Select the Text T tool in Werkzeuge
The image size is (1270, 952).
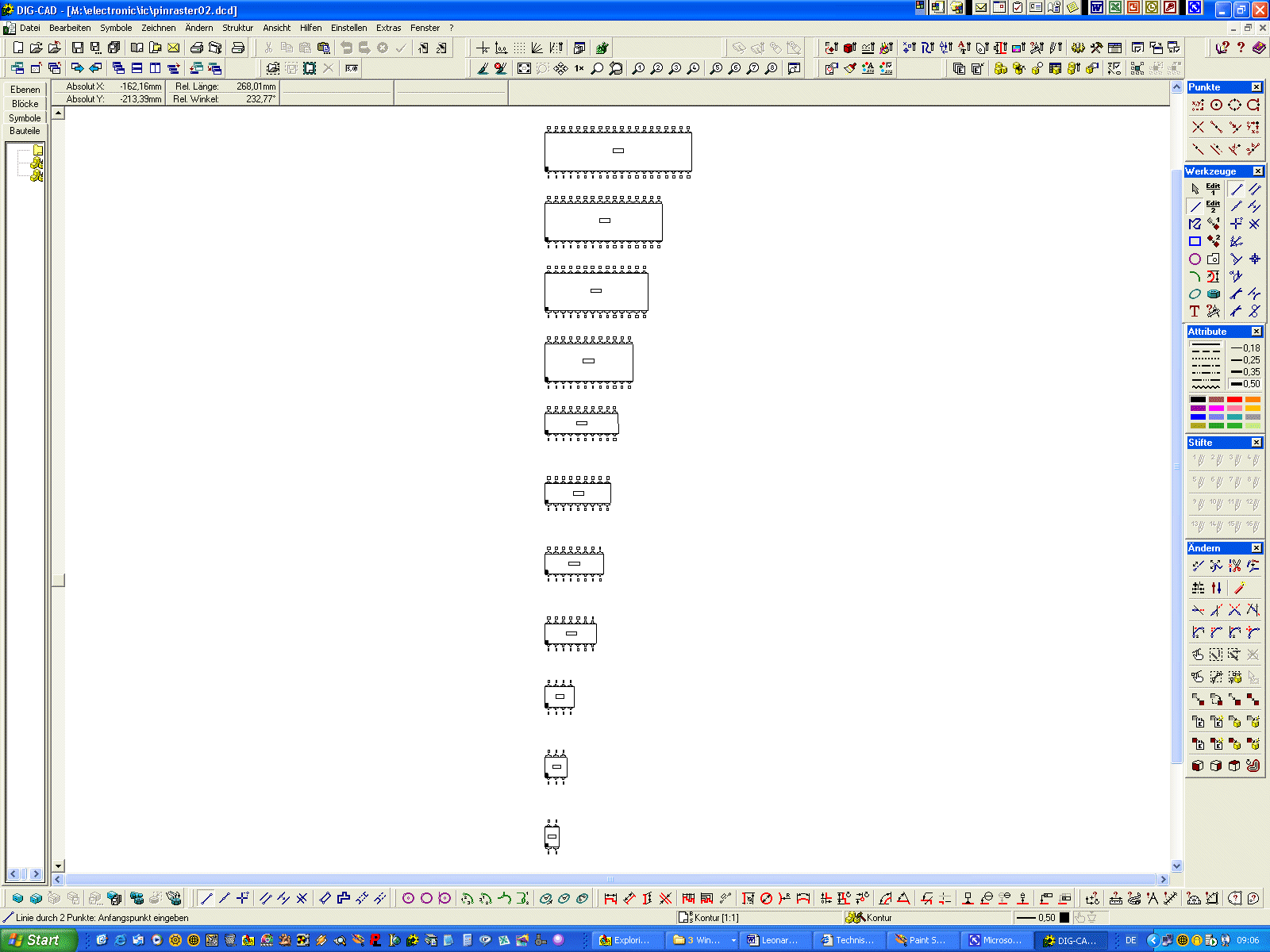[1195, 311]
